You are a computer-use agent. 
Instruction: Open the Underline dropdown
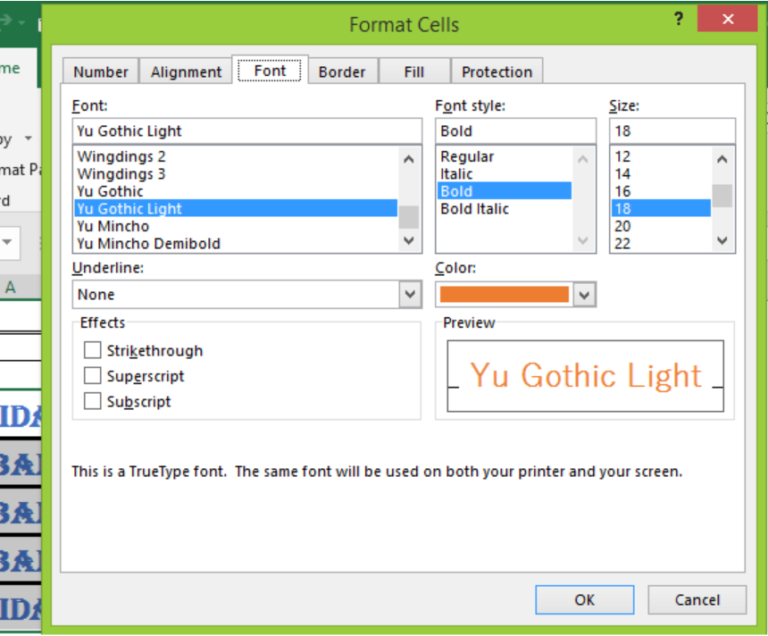click(410, 295)
